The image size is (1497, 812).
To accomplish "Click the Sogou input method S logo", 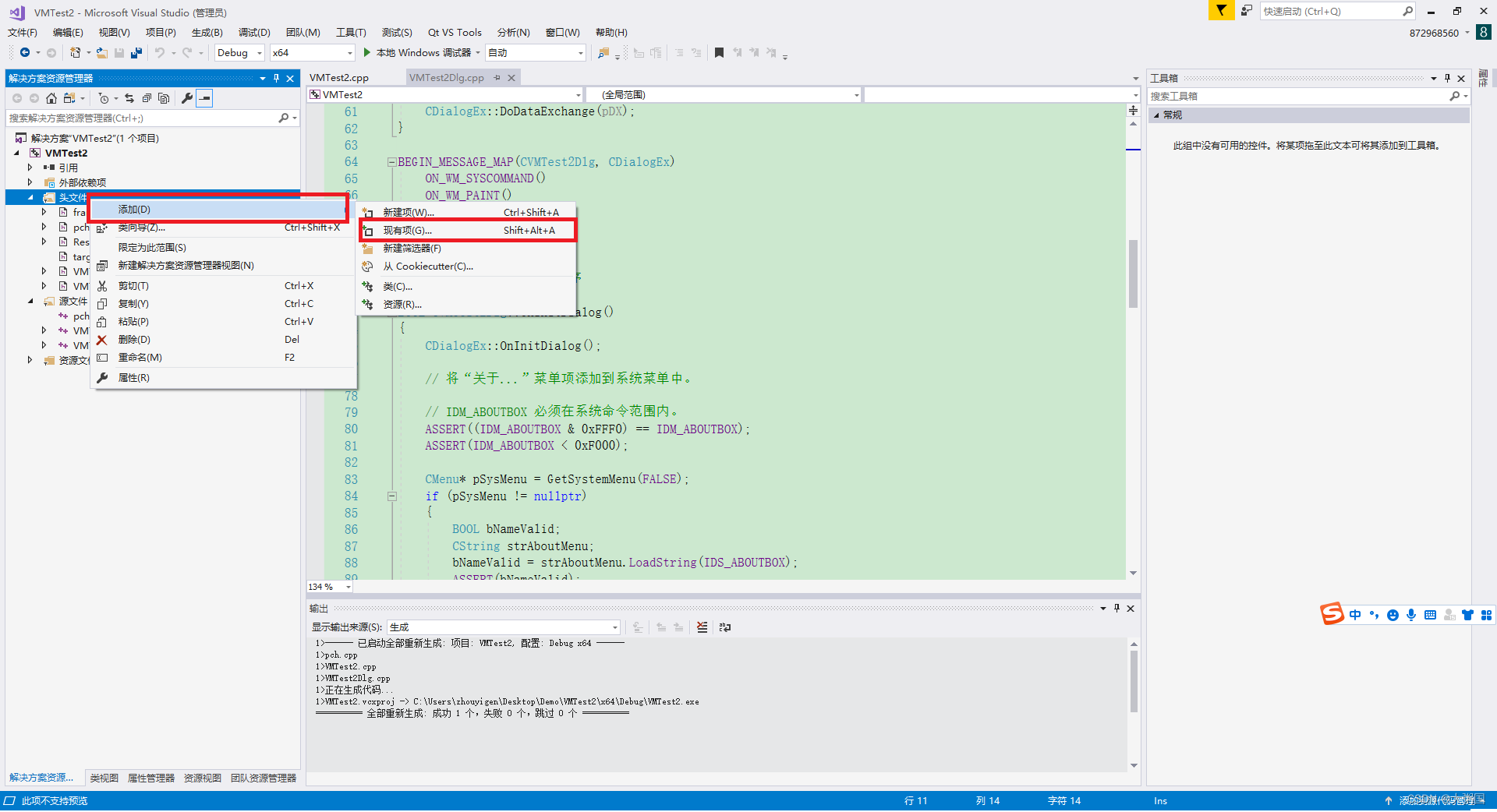I will pos(1332,614).
